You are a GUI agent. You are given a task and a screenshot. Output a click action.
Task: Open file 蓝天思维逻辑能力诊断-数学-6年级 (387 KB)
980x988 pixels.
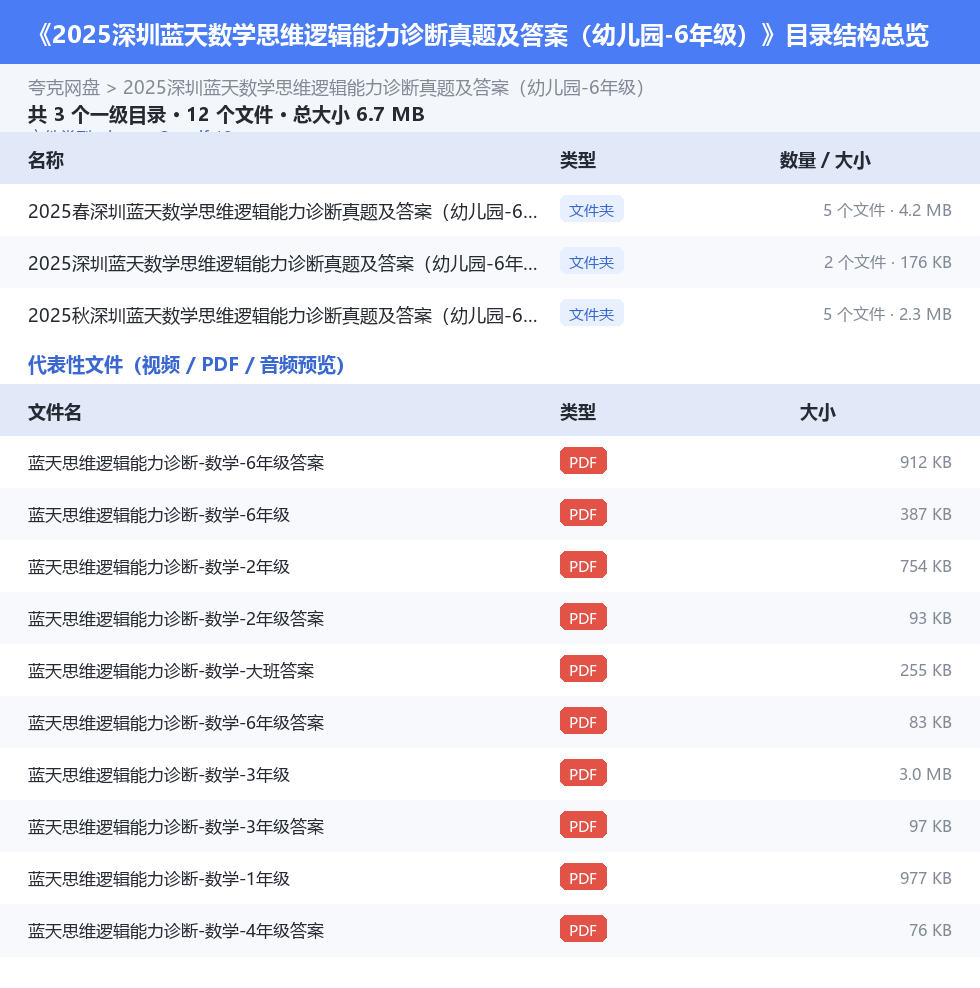tap(159, 515)
